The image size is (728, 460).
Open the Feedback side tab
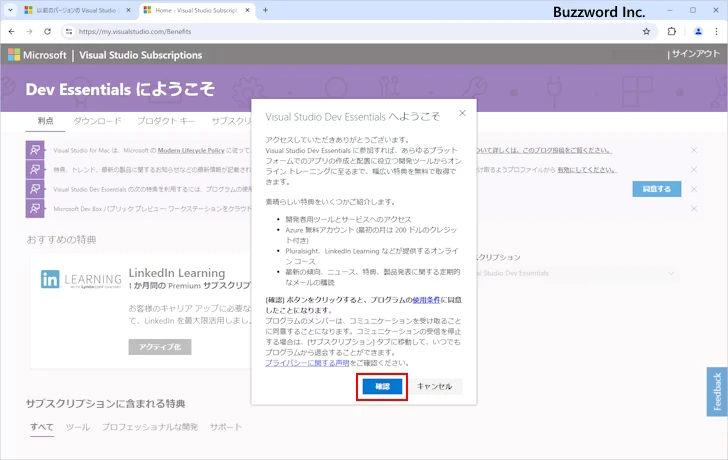[x=717, y=391]
